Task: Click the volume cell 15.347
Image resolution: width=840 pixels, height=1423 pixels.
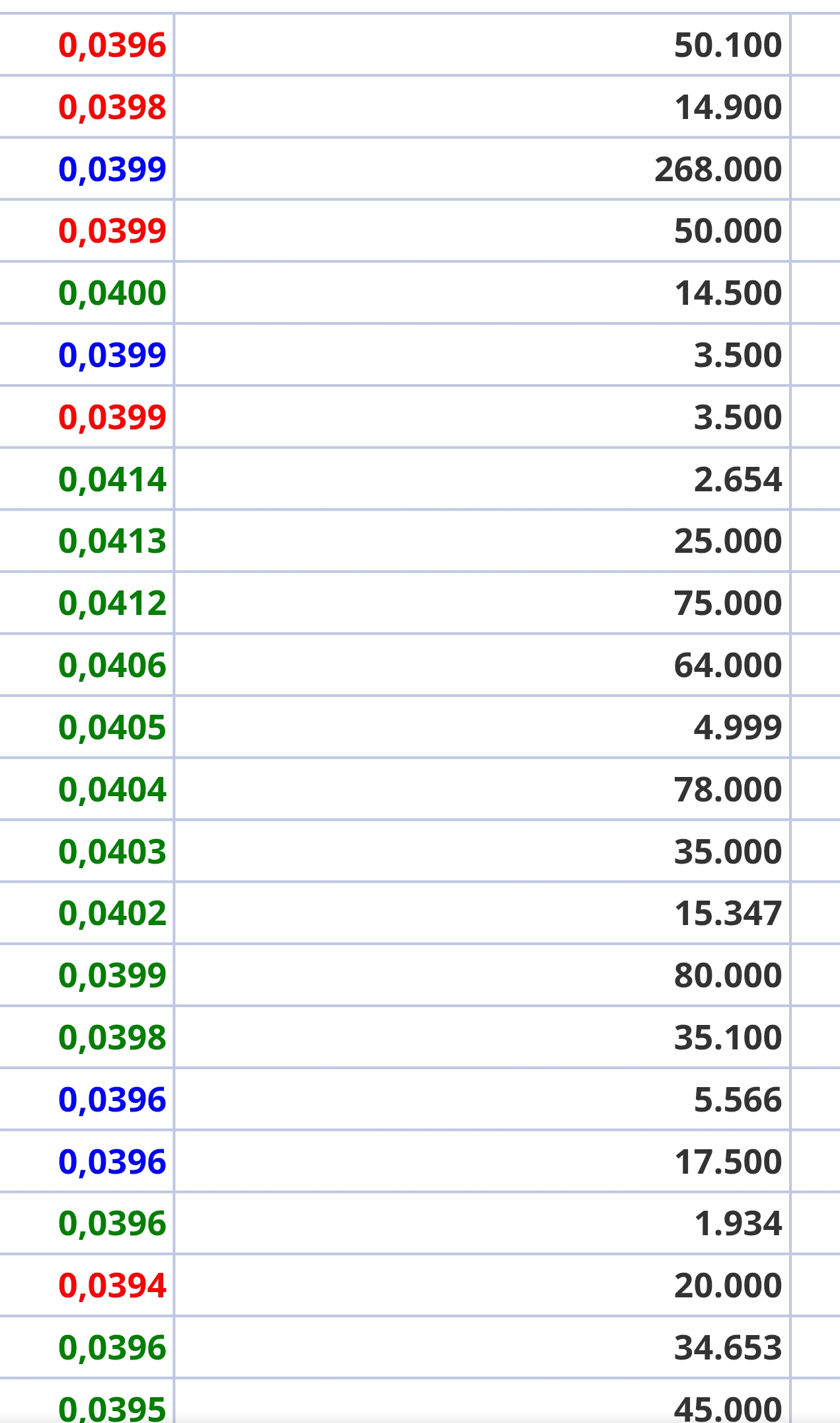Action: click(728, 913)
